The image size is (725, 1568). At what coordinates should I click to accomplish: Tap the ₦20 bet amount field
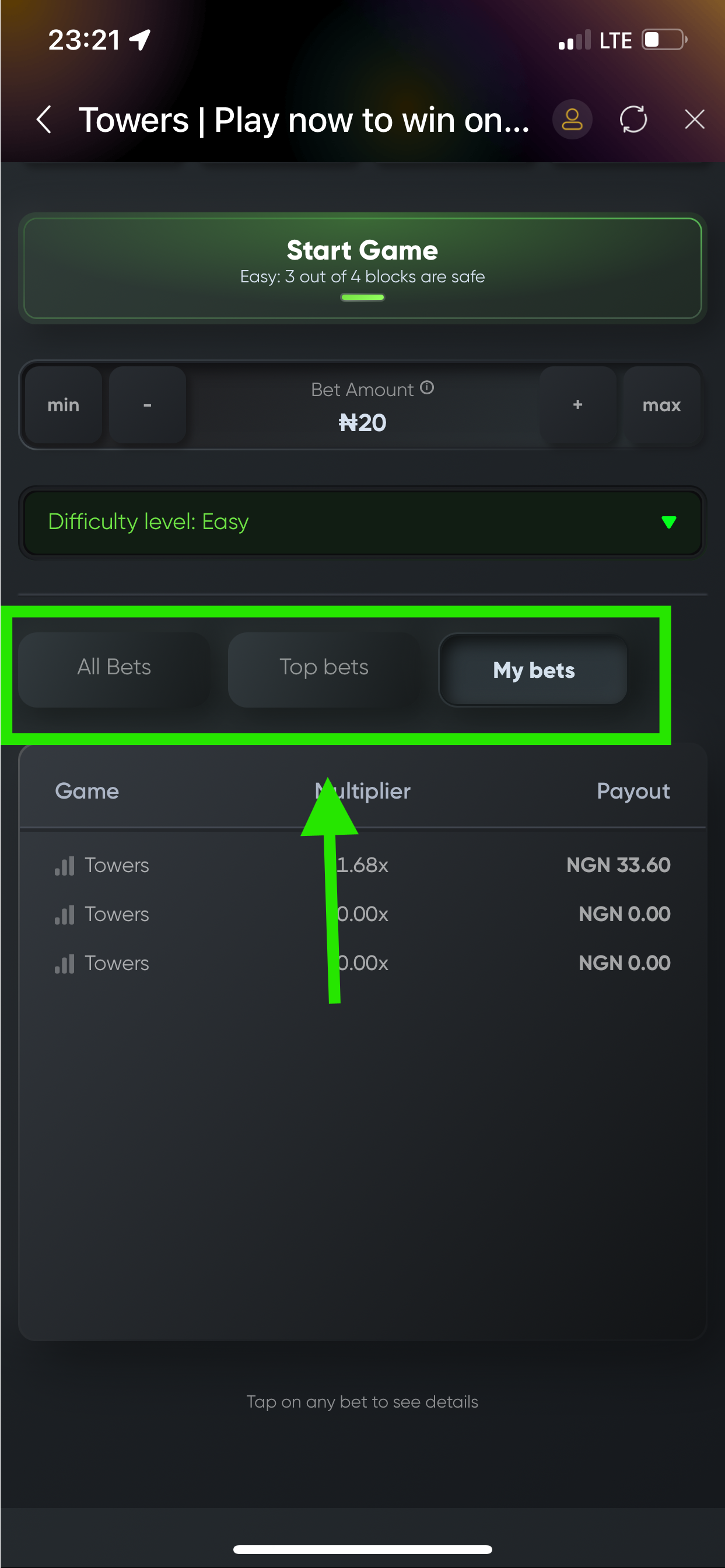[x=362, y=423]
